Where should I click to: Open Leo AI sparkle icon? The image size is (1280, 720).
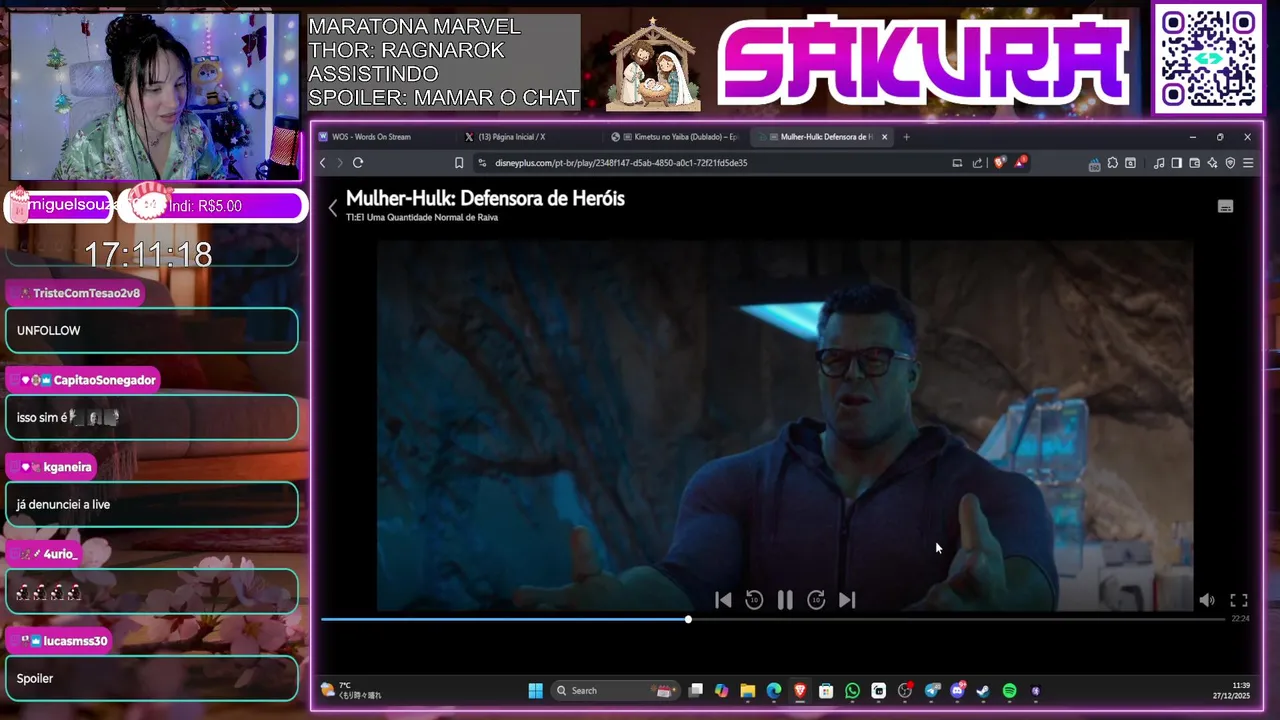[1212, 163]
